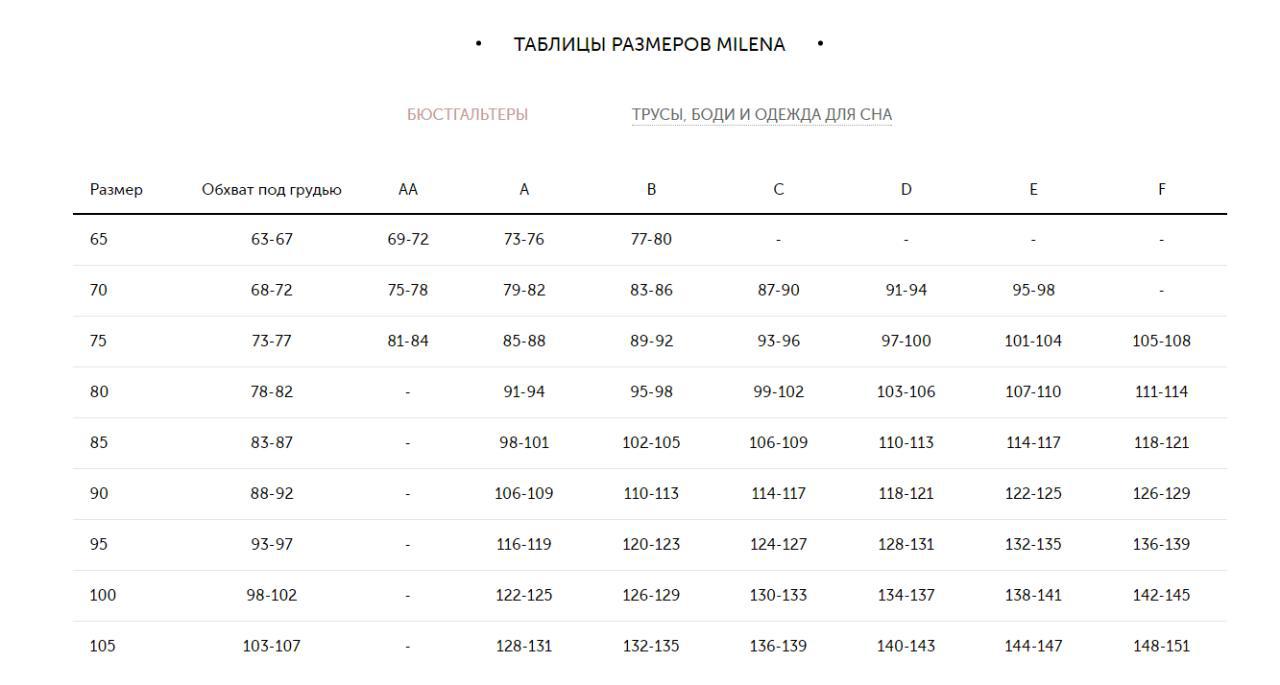Switch to the БЮСТГАЛЬТЕРЫ tab
The height and width of the screenshot is (685, 1280).
(x=467, y=115)
